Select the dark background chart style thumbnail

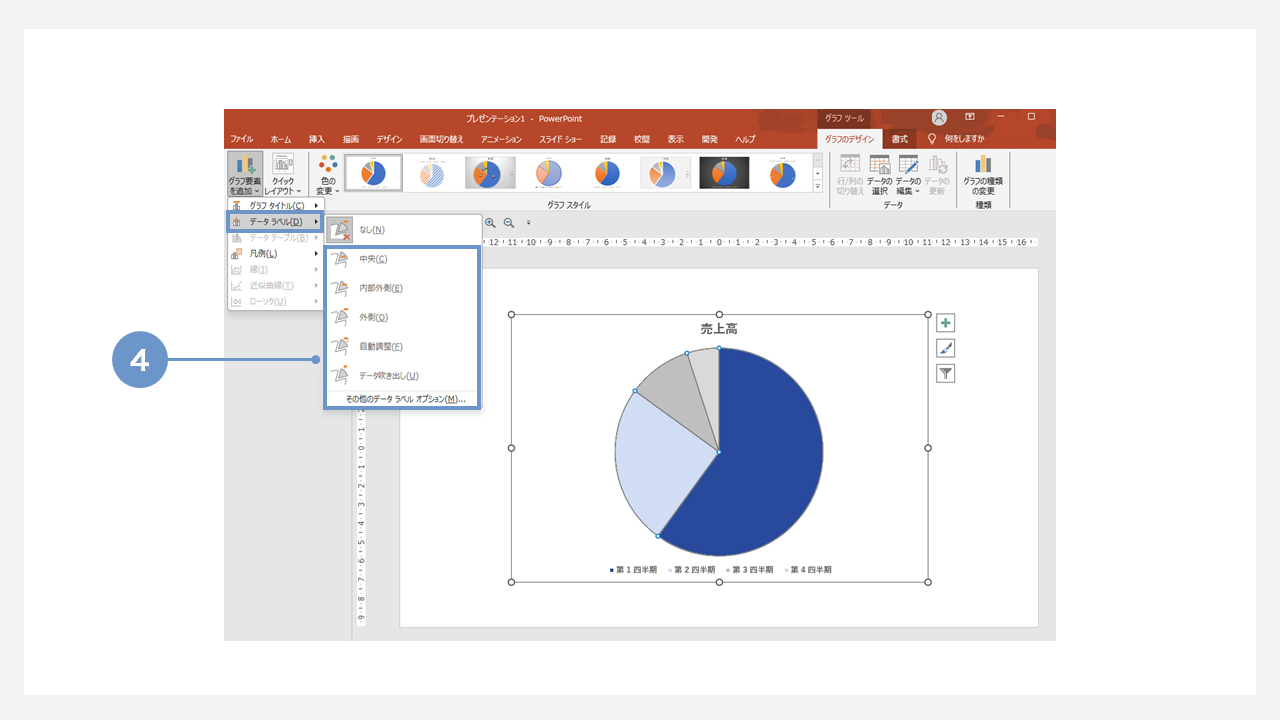point(724,173)
